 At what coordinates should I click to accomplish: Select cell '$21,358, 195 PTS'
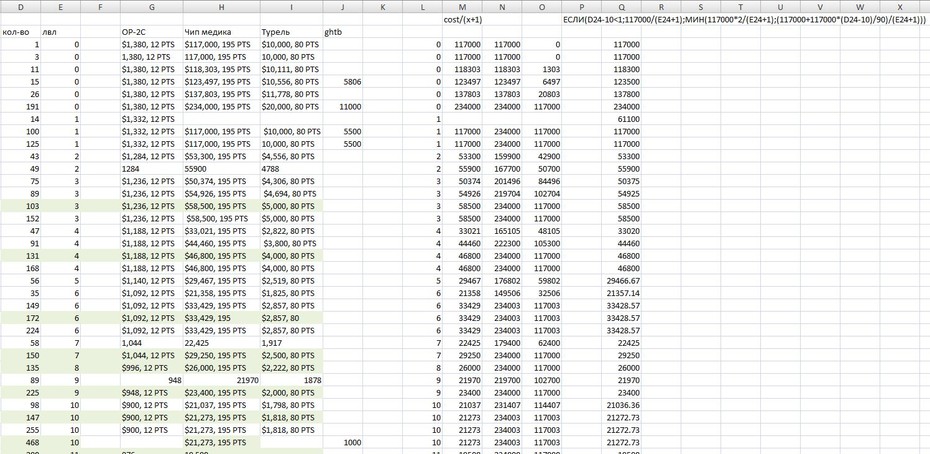pyautogui.click(x=221, y=293)
